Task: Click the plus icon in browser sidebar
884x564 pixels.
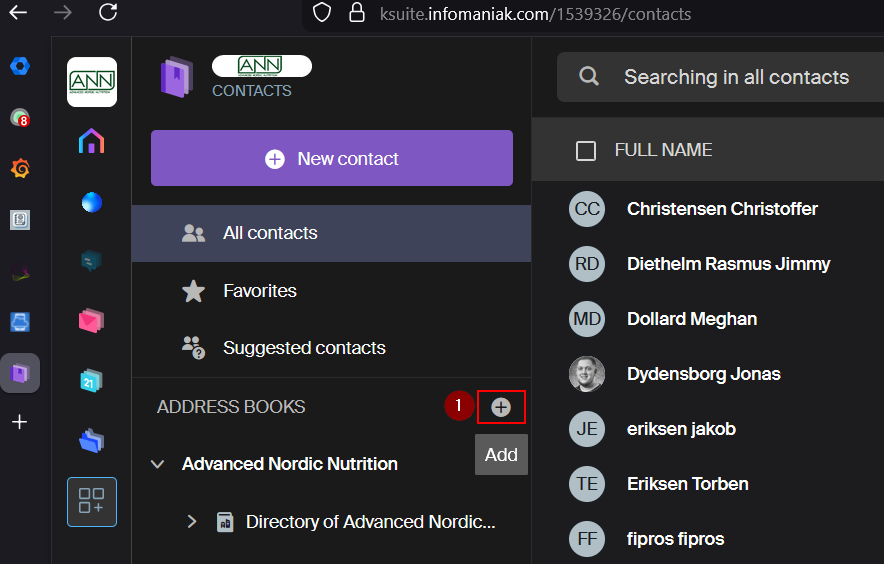Action: [x=19, y=422]
